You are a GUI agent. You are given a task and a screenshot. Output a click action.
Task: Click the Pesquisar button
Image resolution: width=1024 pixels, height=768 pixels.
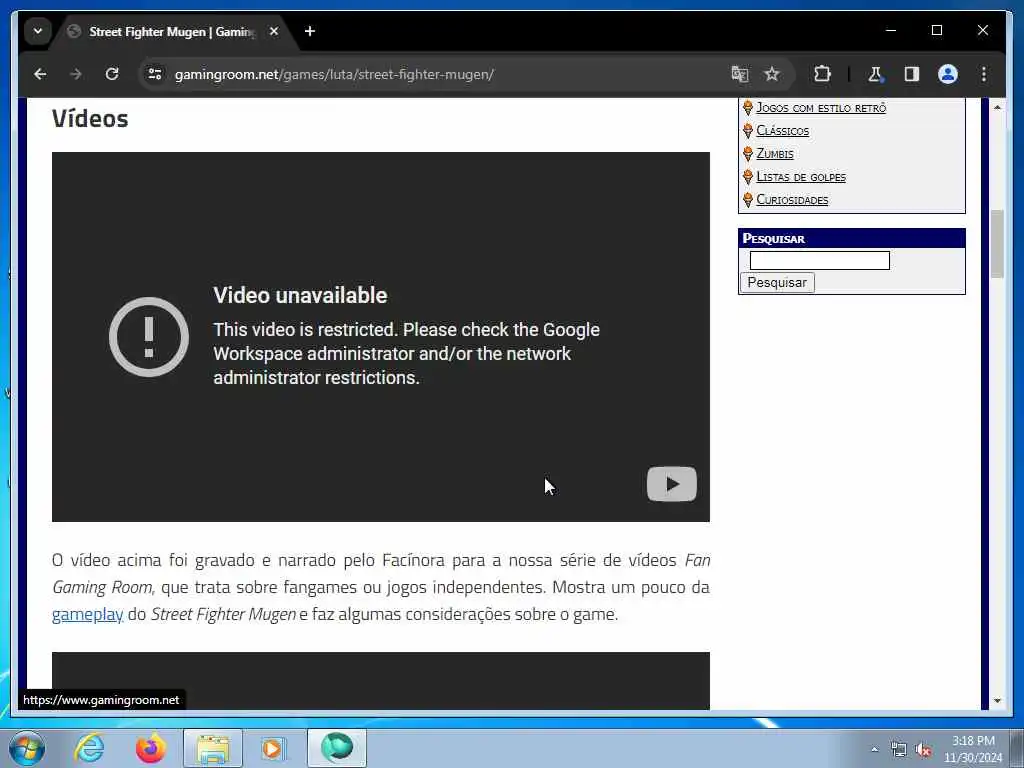[777, 282]
